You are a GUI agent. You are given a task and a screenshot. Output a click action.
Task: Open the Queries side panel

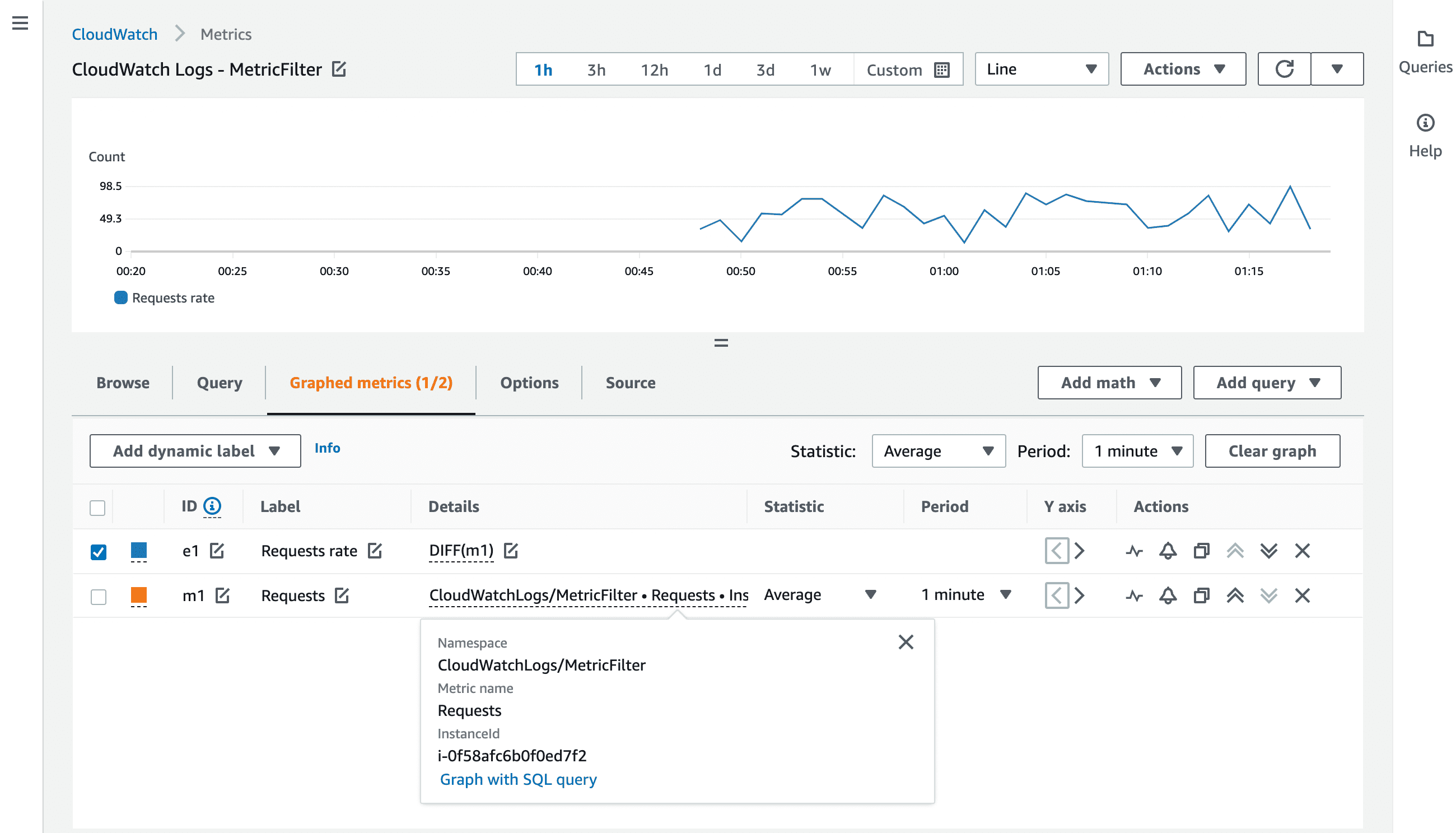click(x=1425, y=53)
